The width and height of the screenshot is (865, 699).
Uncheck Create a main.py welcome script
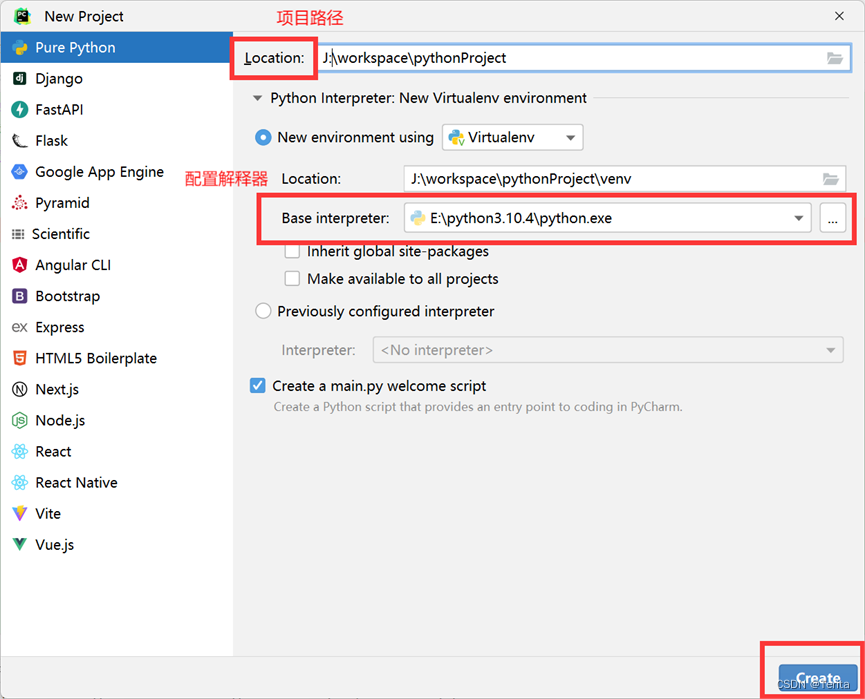pyautogui.click(x=258, y=386)
